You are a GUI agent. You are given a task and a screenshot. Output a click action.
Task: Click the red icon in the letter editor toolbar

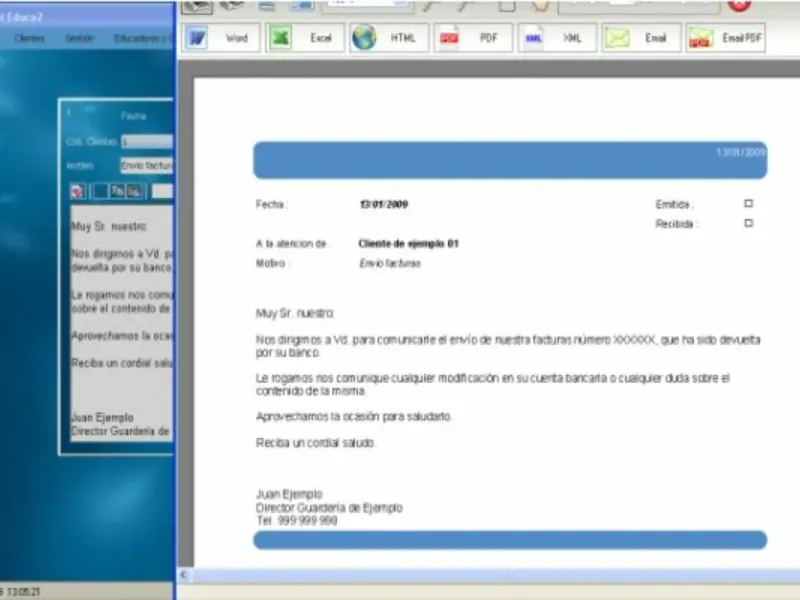coord(78,191)
